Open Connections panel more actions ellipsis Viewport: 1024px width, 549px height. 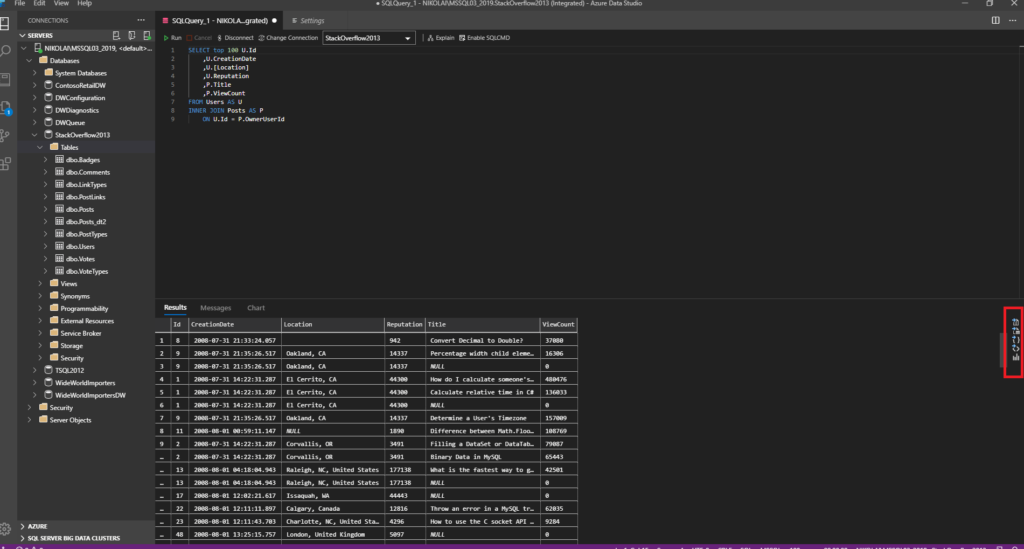[x=141, y=20]
